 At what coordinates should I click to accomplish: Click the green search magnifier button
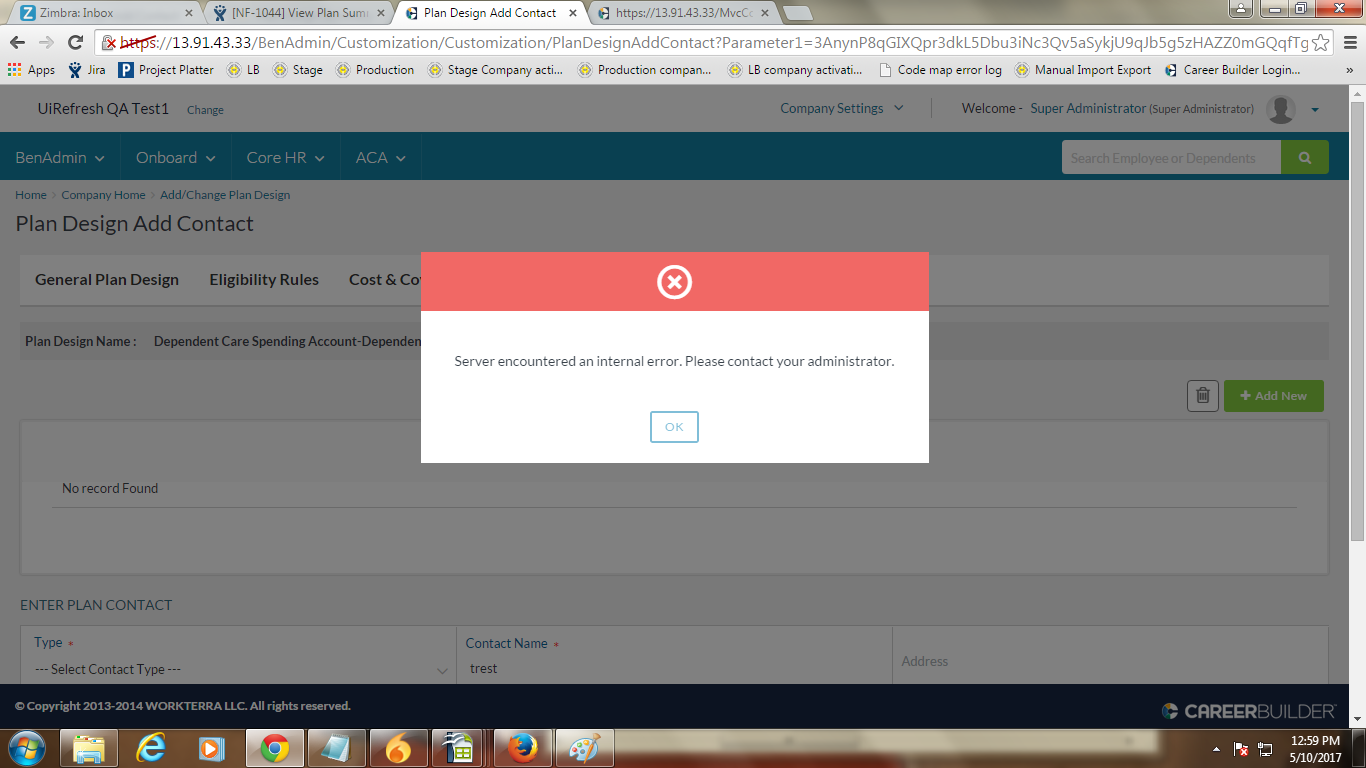pyautogui.click(x=1304, y=158)
